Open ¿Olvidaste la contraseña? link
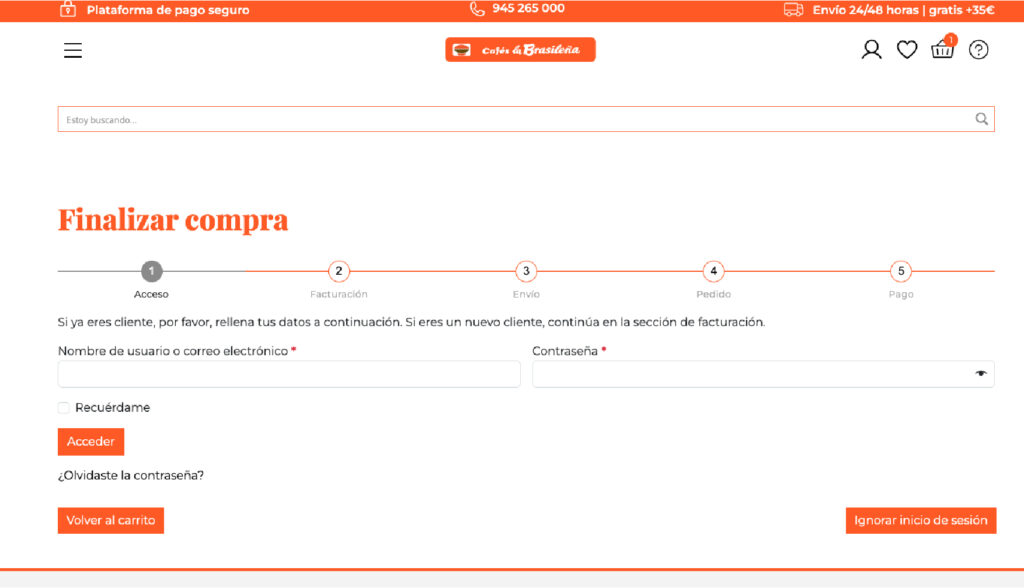Viewport: 1024px width, 588px height. 131,476
